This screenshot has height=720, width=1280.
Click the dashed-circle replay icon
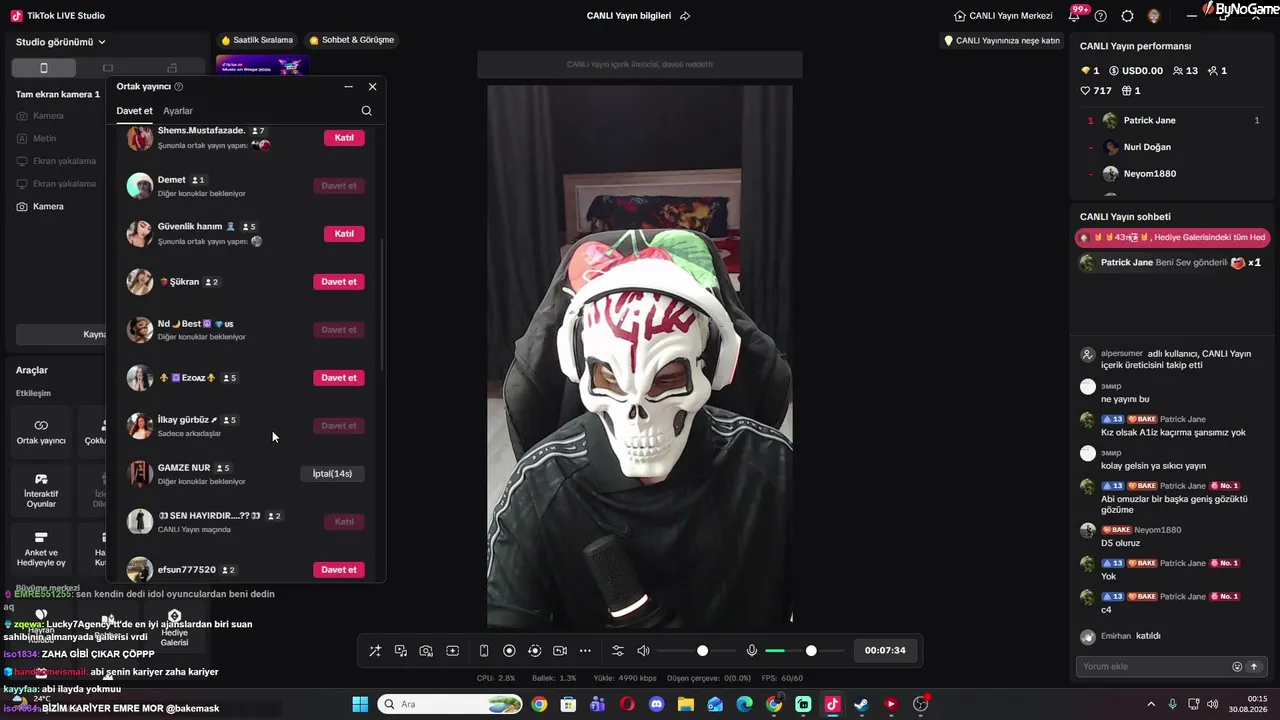[x=535, y=651]
